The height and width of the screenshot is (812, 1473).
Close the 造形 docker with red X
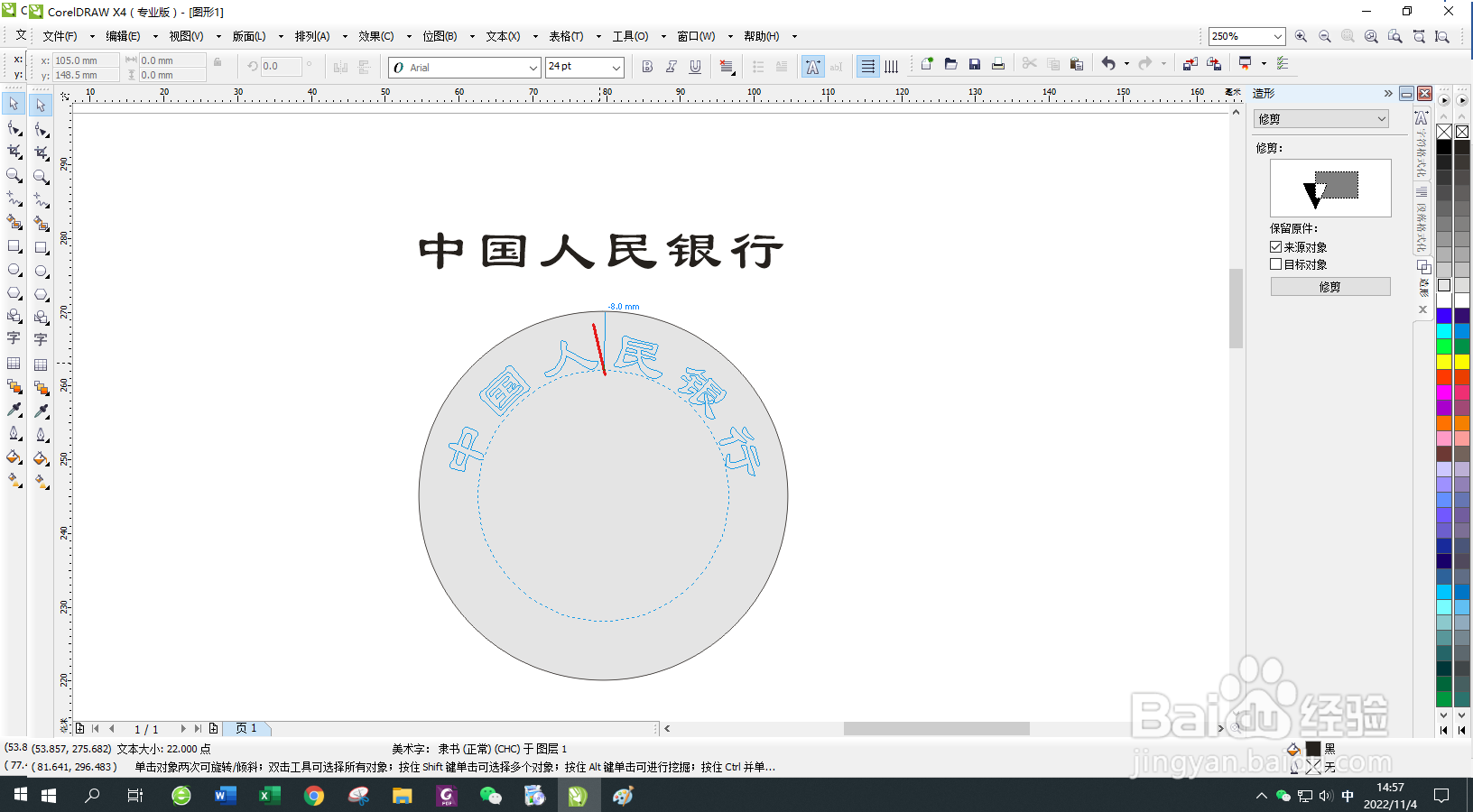[x=1424, y=93]
